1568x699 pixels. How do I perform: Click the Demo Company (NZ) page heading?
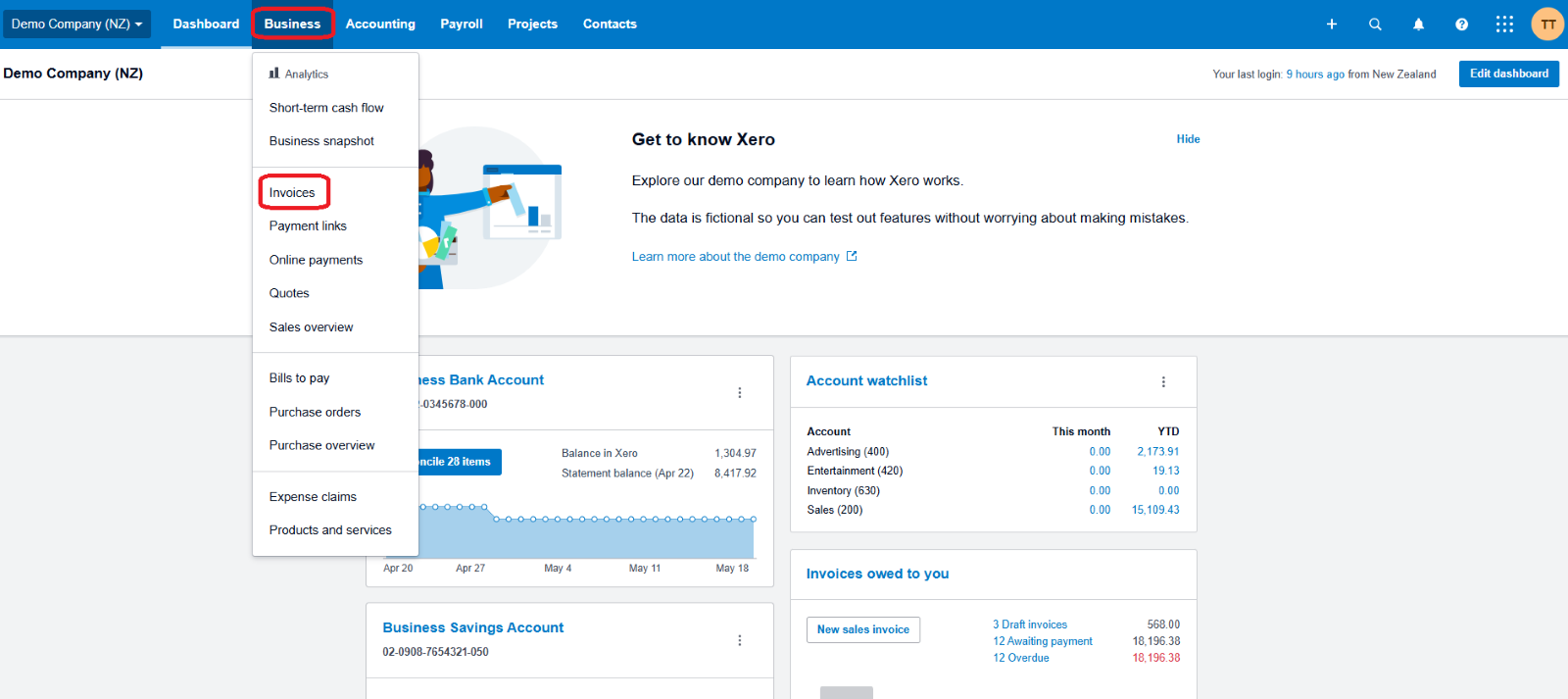pyautogui.click(x=73, y=74)
